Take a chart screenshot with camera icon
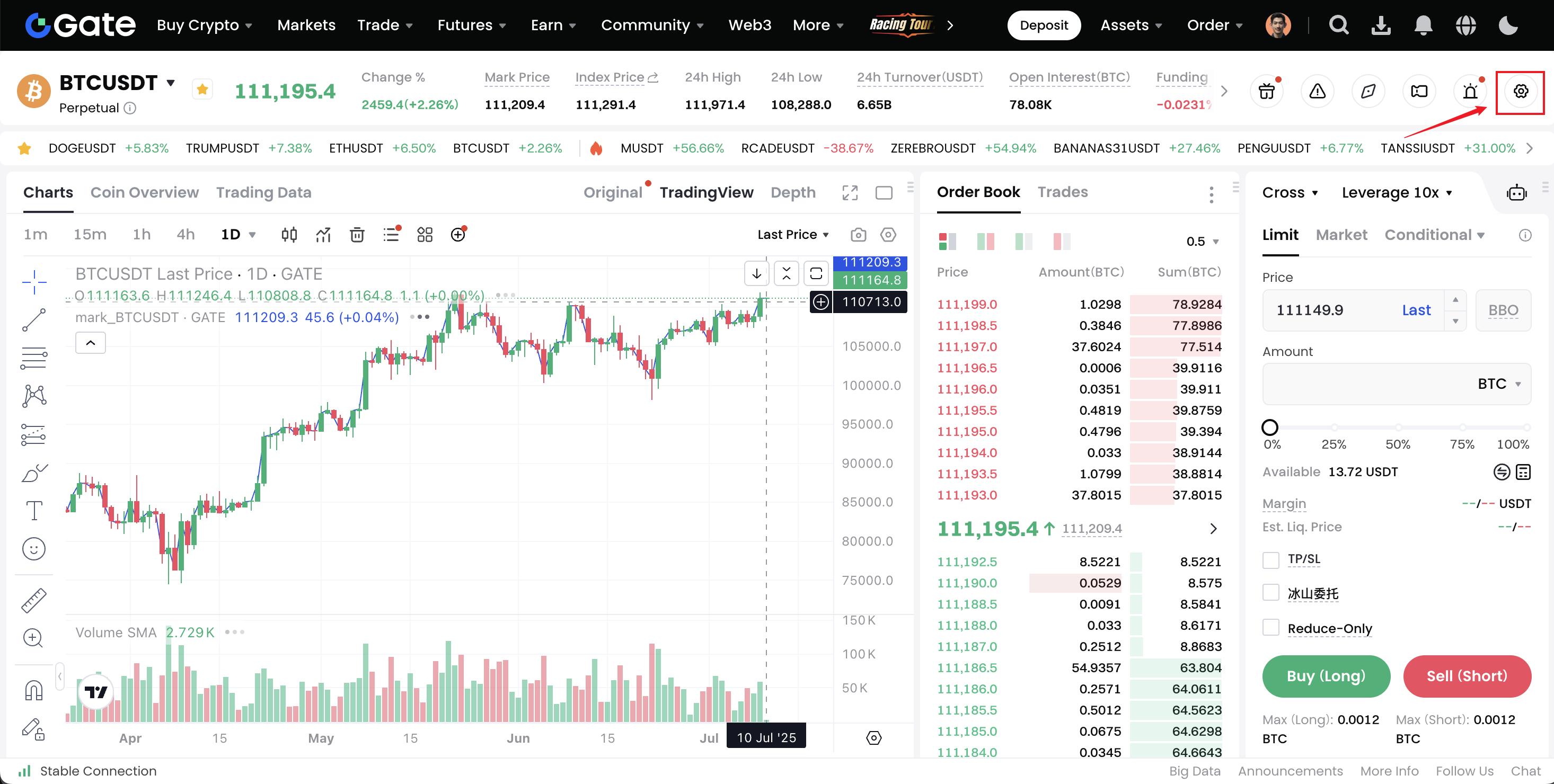 pos(858,235)
